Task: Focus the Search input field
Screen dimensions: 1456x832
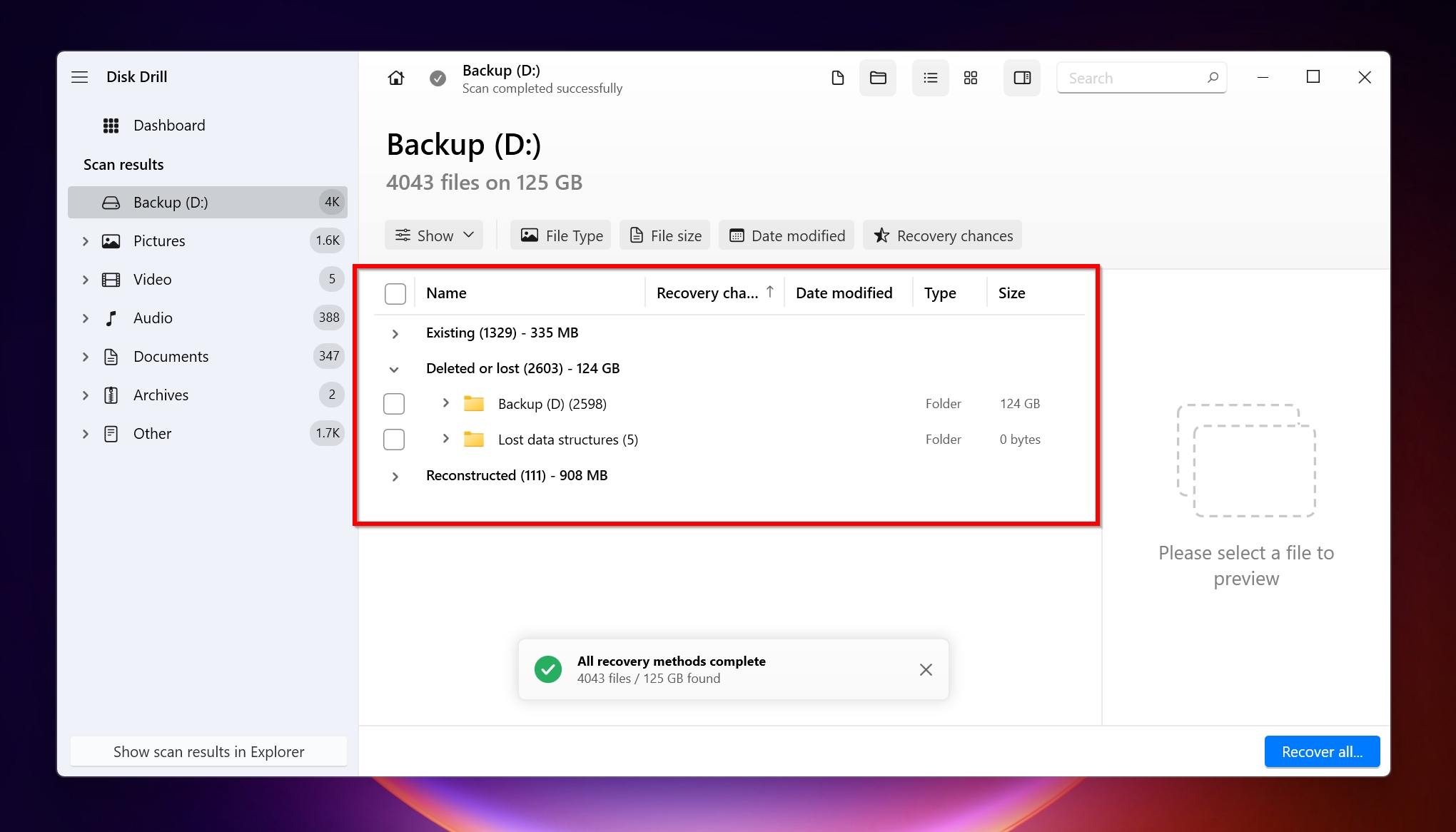Action: pos(1142,78)
